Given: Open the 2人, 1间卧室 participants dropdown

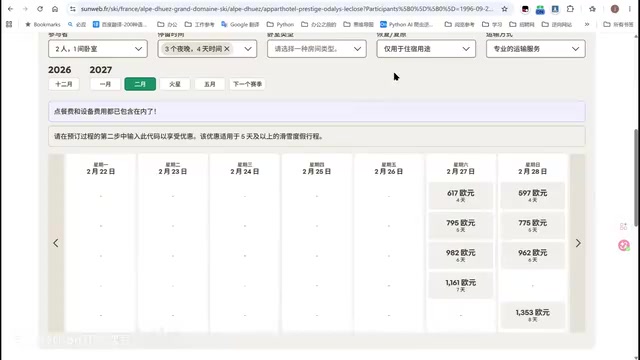Looking at the screenshot, I should pyautogui.click(x=98, y=49).
